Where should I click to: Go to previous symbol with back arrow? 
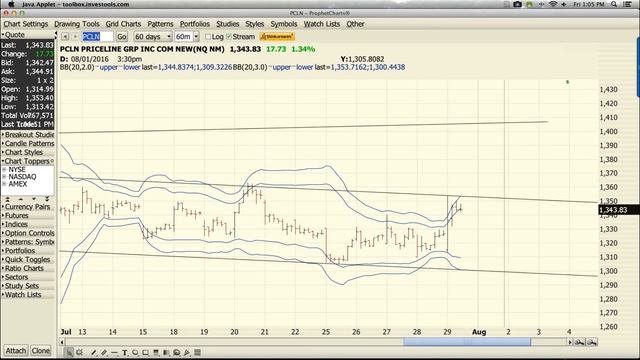(x=64, y=37)
